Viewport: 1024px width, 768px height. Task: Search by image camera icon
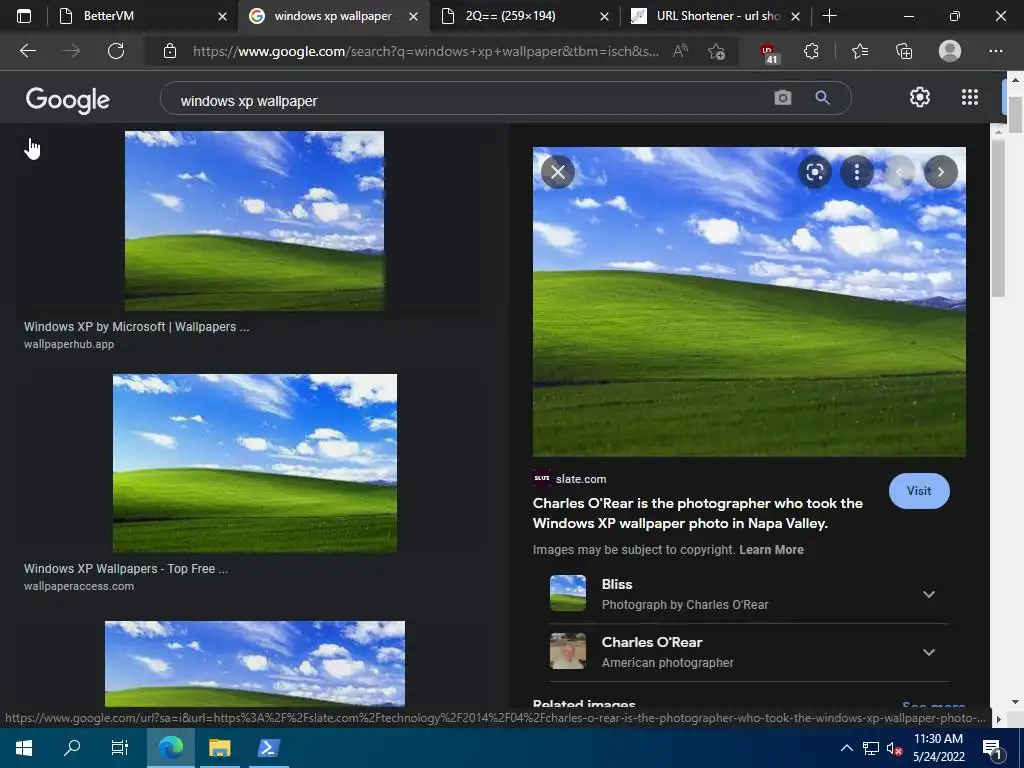click(782, 98)
